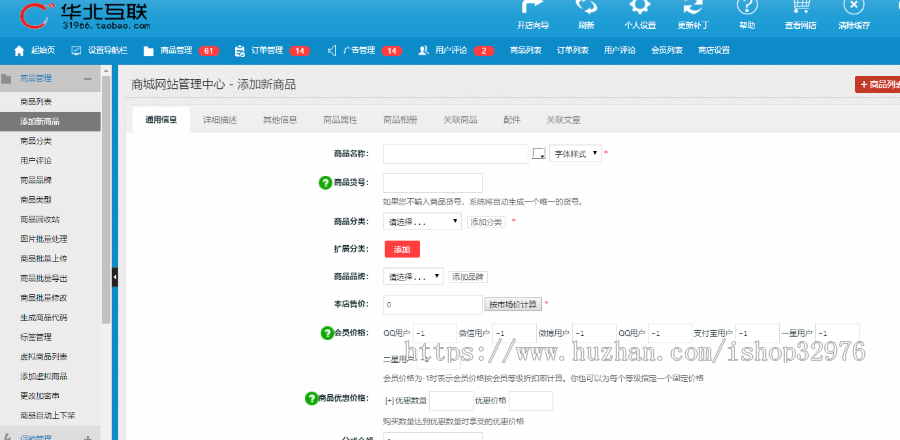Click the red 商品列表 button at top right
Image resolution: width=900 pixels, height=440 pixels.
[877, 84]
